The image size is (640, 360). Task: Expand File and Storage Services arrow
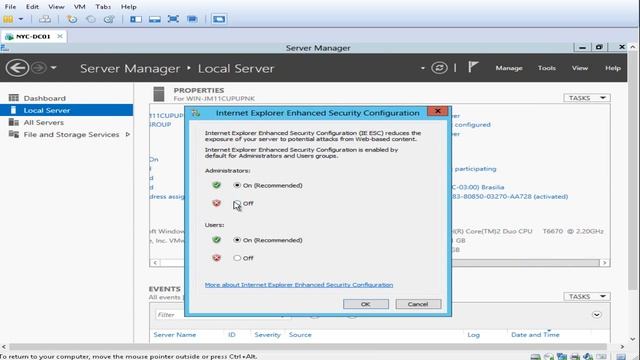(128, 134)
